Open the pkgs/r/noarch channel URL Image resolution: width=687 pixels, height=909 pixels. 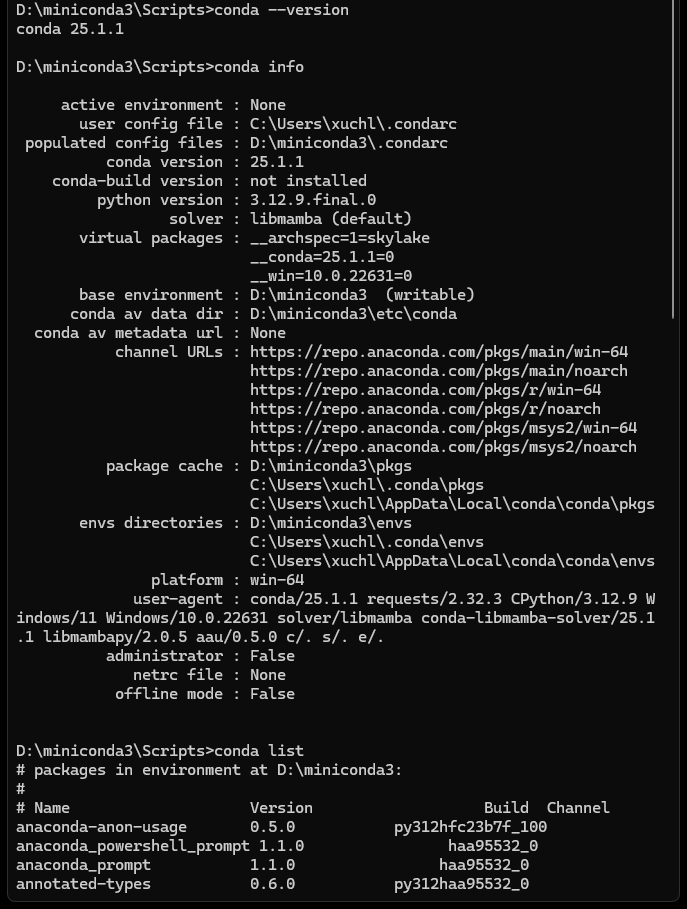point(426,409)
